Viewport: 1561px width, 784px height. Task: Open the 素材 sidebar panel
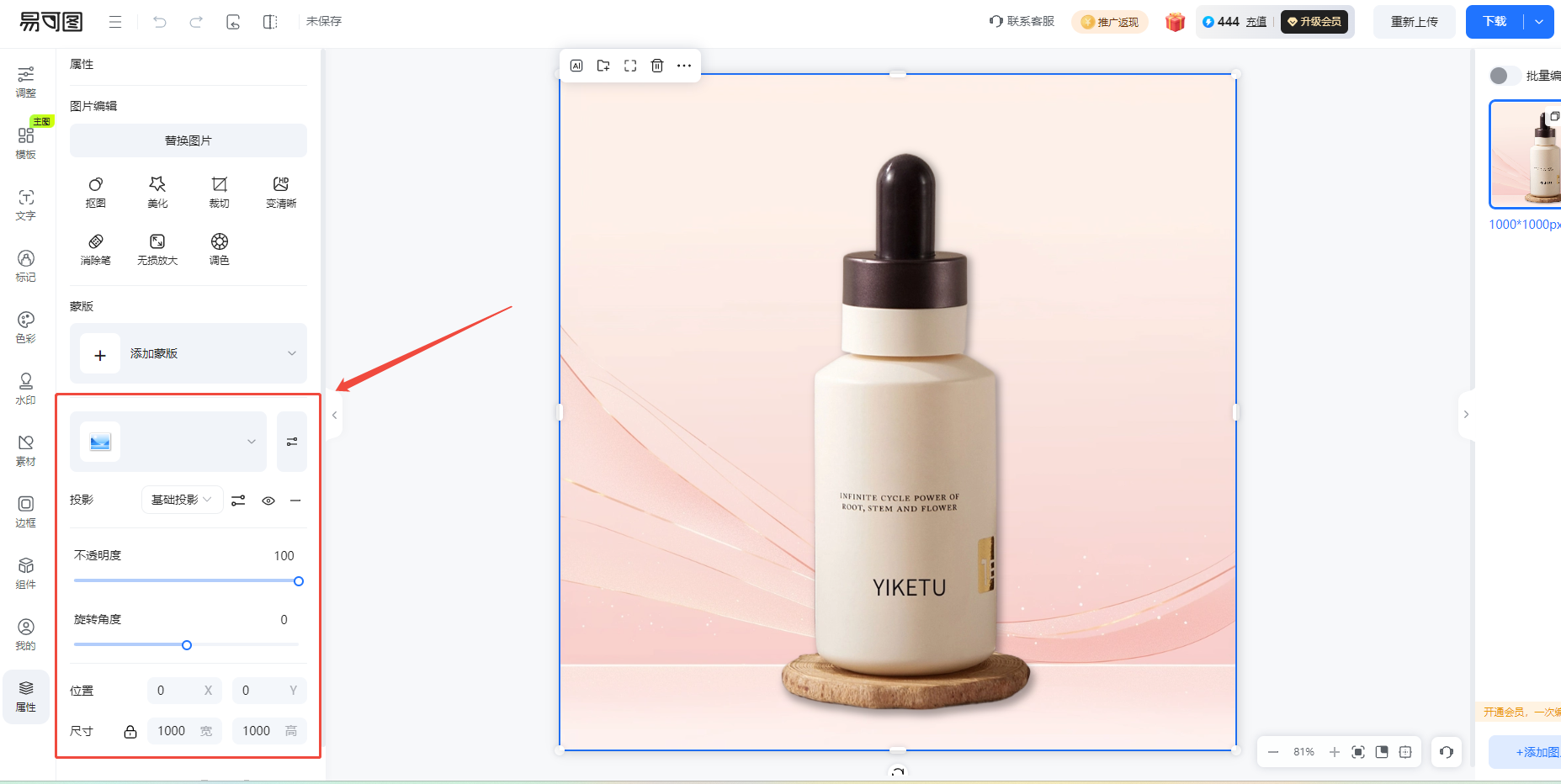pyautogui.click(x=26, y=450)
